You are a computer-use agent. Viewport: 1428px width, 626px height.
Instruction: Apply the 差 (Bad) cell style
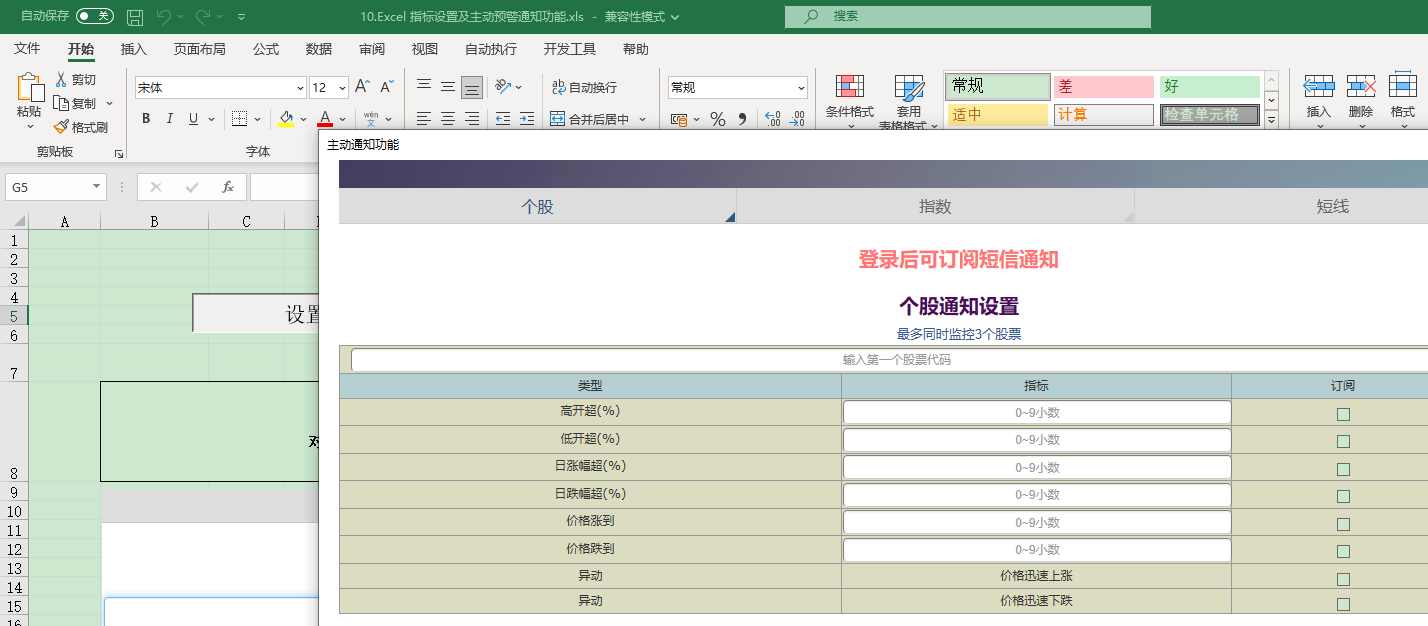tap(1103, 87)
